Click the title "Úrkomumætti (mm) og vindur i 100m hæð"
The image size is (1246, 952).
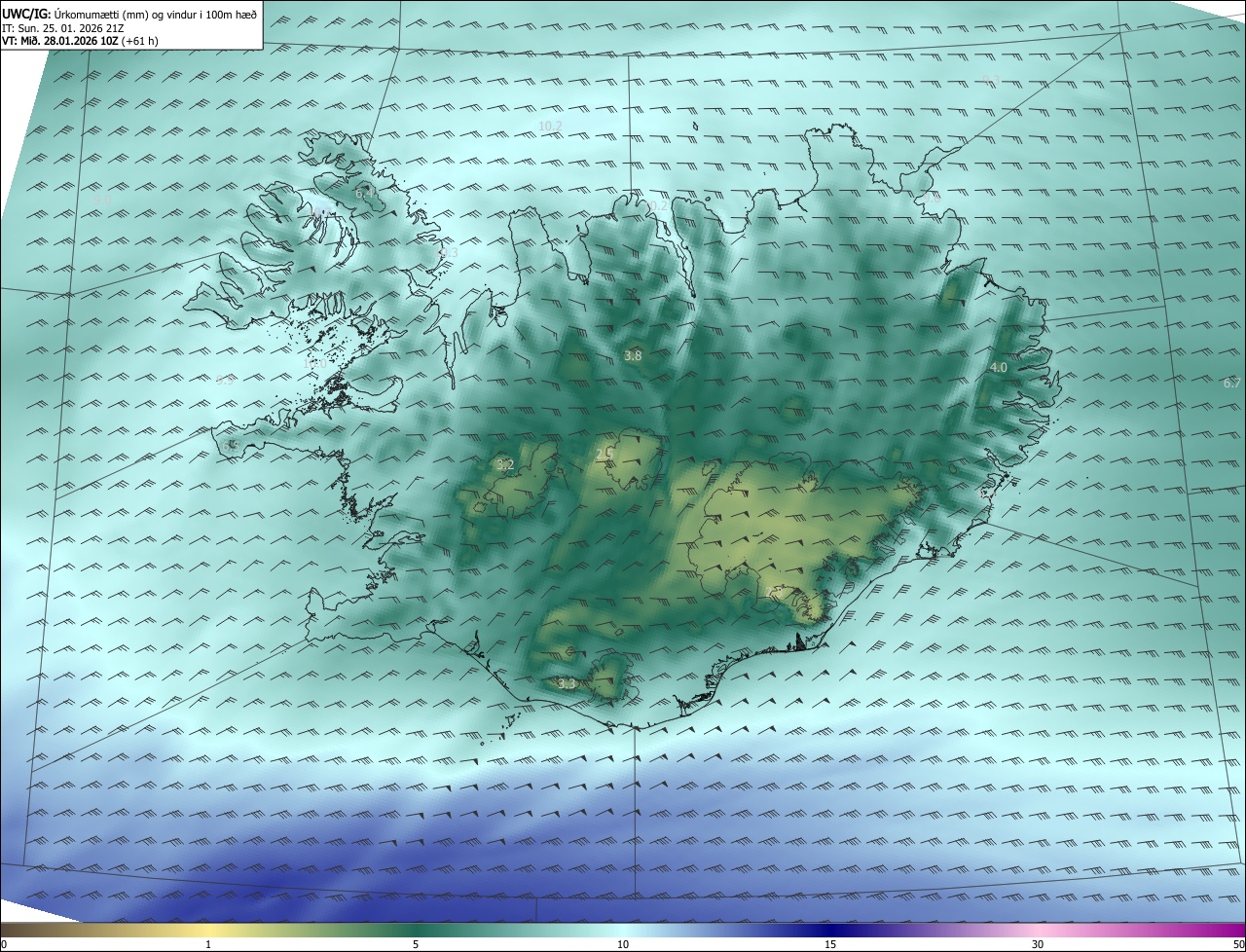(x=156, y=13)
